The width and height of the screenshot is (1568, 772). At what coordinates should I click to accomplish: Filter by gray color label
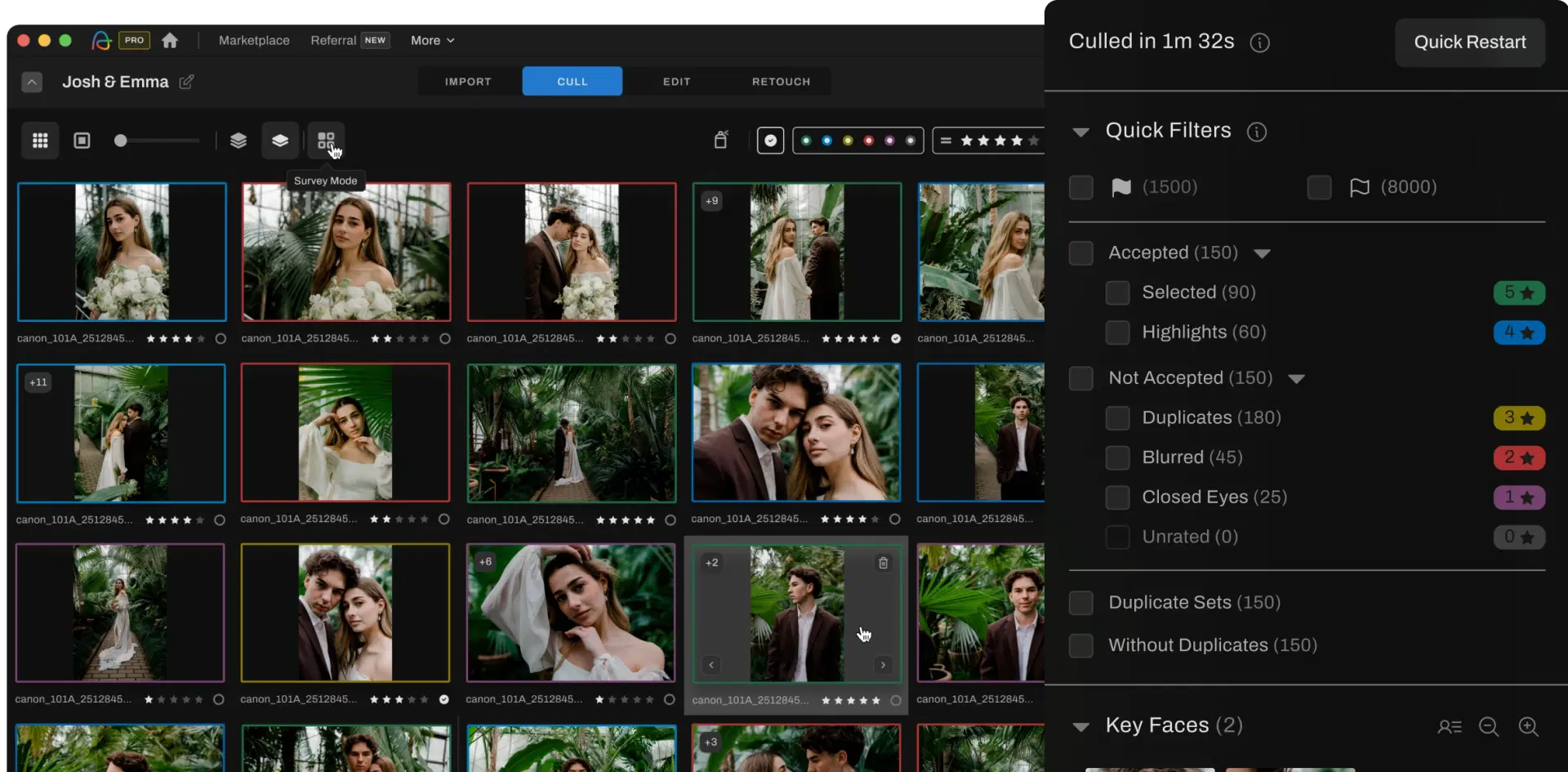tap(910, 141)
